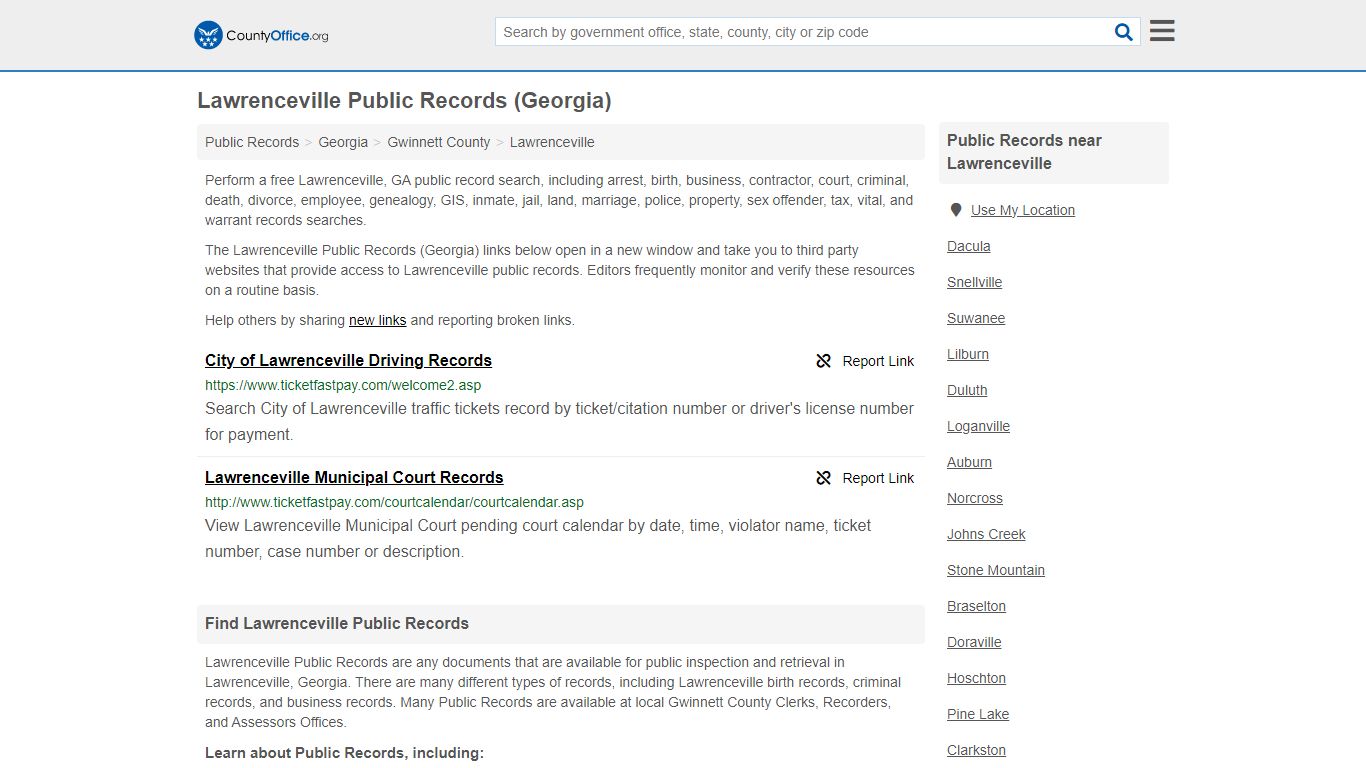
Task: Open Gwinnett County breadcrumb
Action: (x=439, y=142)
